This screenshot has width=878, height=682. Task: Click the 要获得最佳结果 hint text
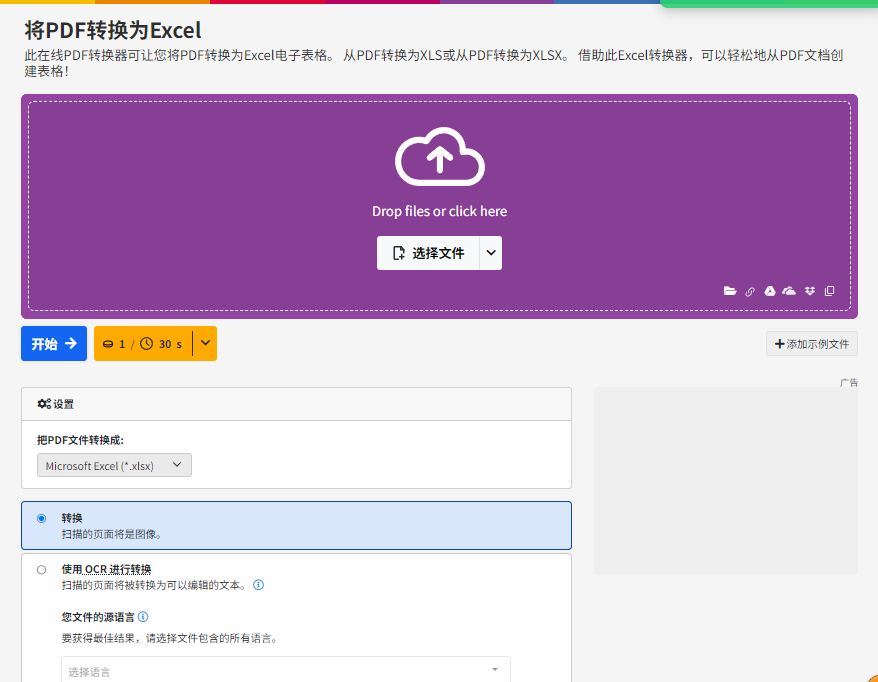(170, 638)
